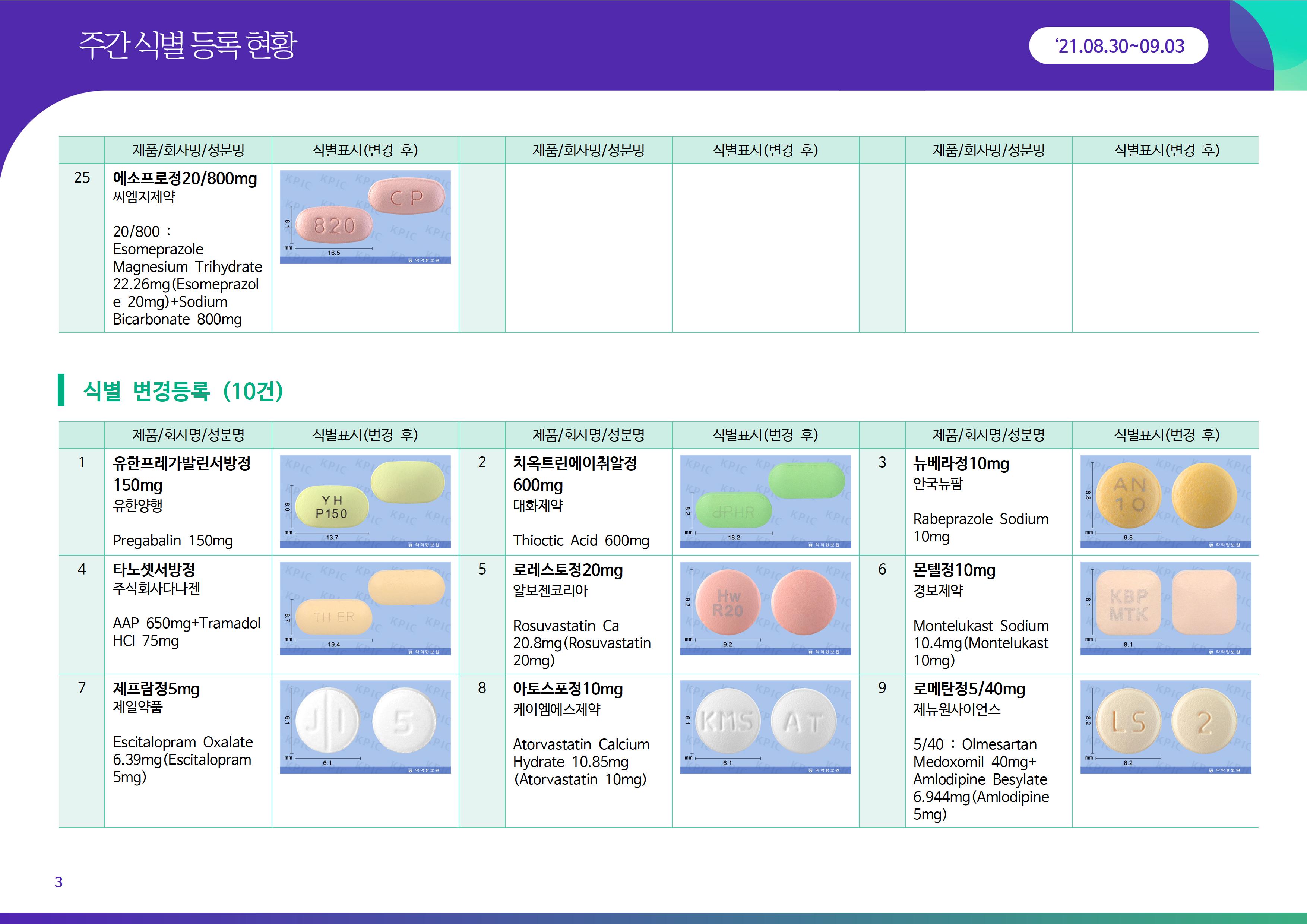Click the date range badge '21.08.30~09.03
This screenshot has width=1307, height=924.
1118,45
